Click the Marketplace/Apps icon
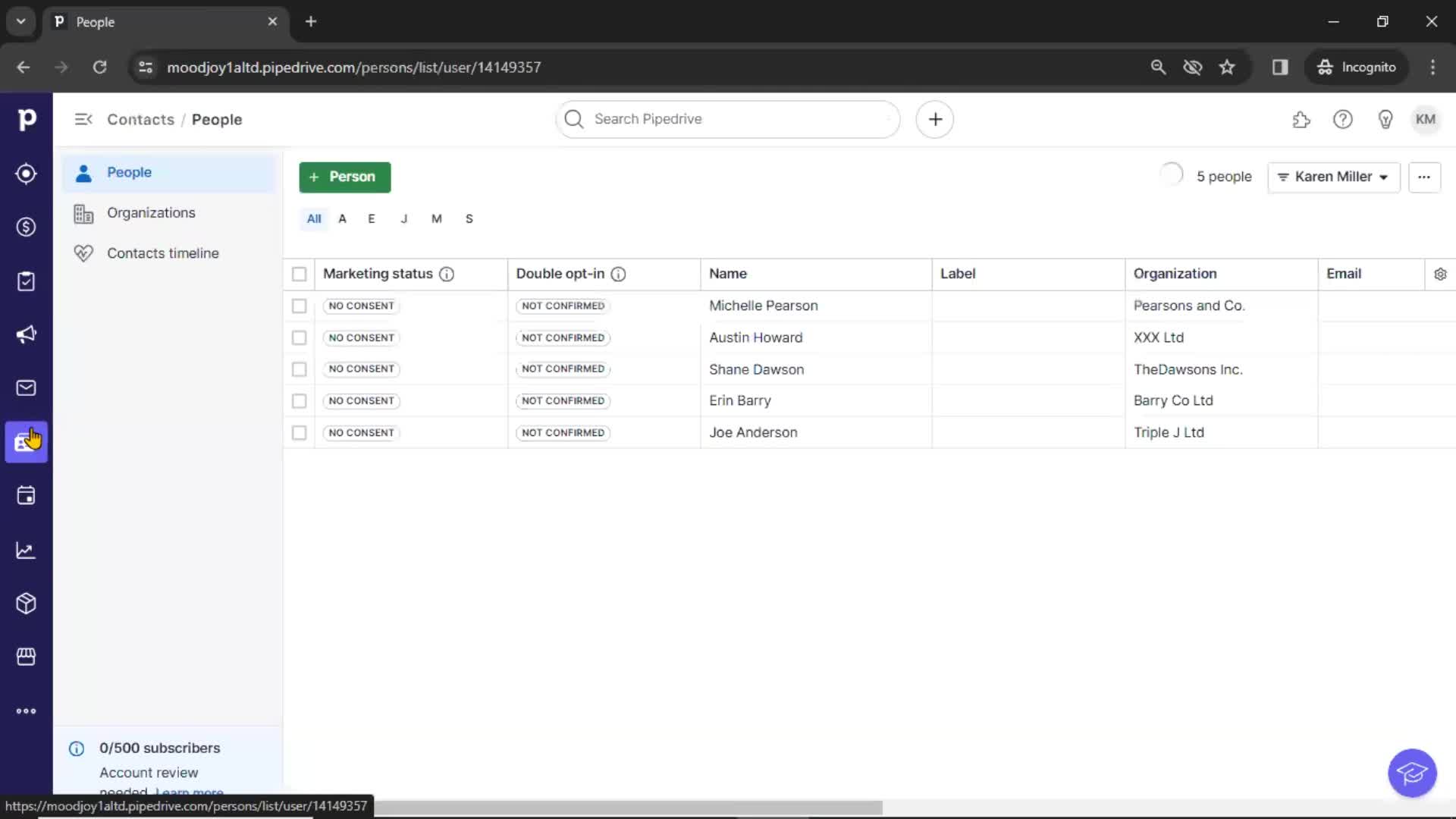This screenshot has width=1456, height=819. pyautogui.click(x=26, y=656)
